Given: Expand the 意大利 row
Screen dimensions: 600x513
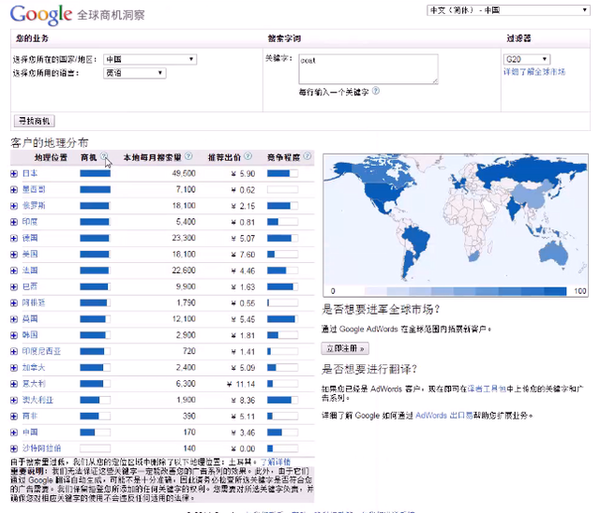Looking at the screenshot, I should click(x=15, y=384).
